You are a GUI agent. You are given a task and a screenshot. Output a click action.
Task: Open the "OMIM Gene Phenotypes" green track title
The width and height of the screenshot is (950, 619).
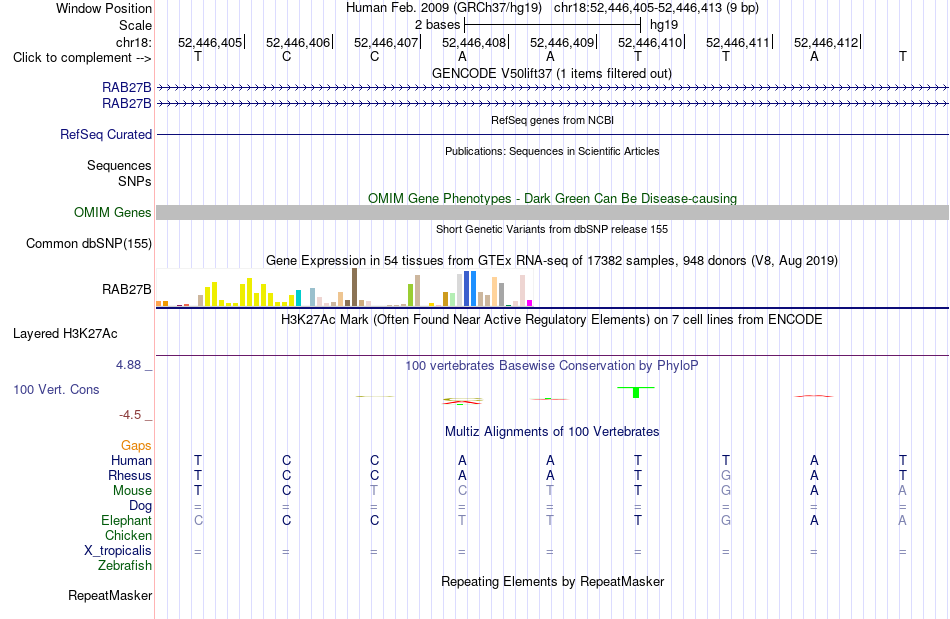coord(552,198)
